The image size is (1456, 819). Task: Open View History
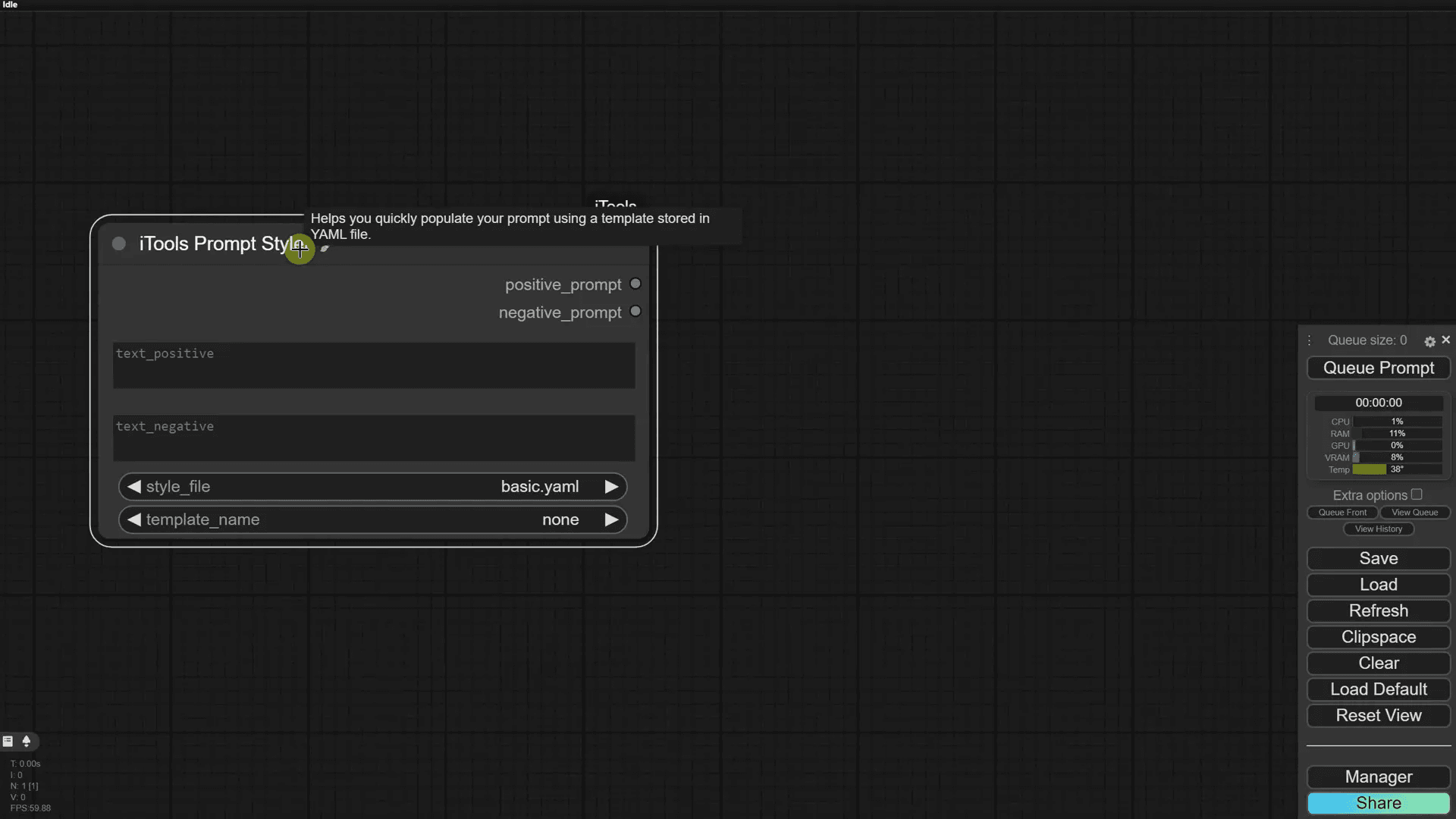(1379, 529)
